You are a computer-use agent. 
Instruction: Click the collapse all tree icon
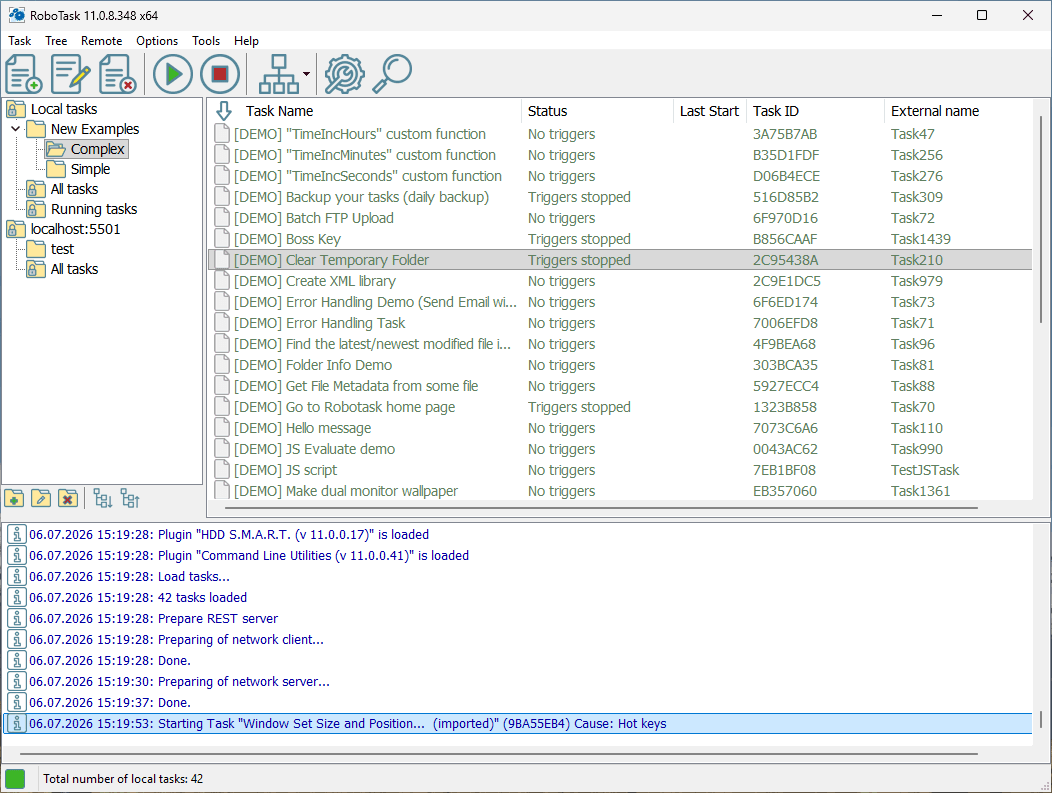pos(129,498)
